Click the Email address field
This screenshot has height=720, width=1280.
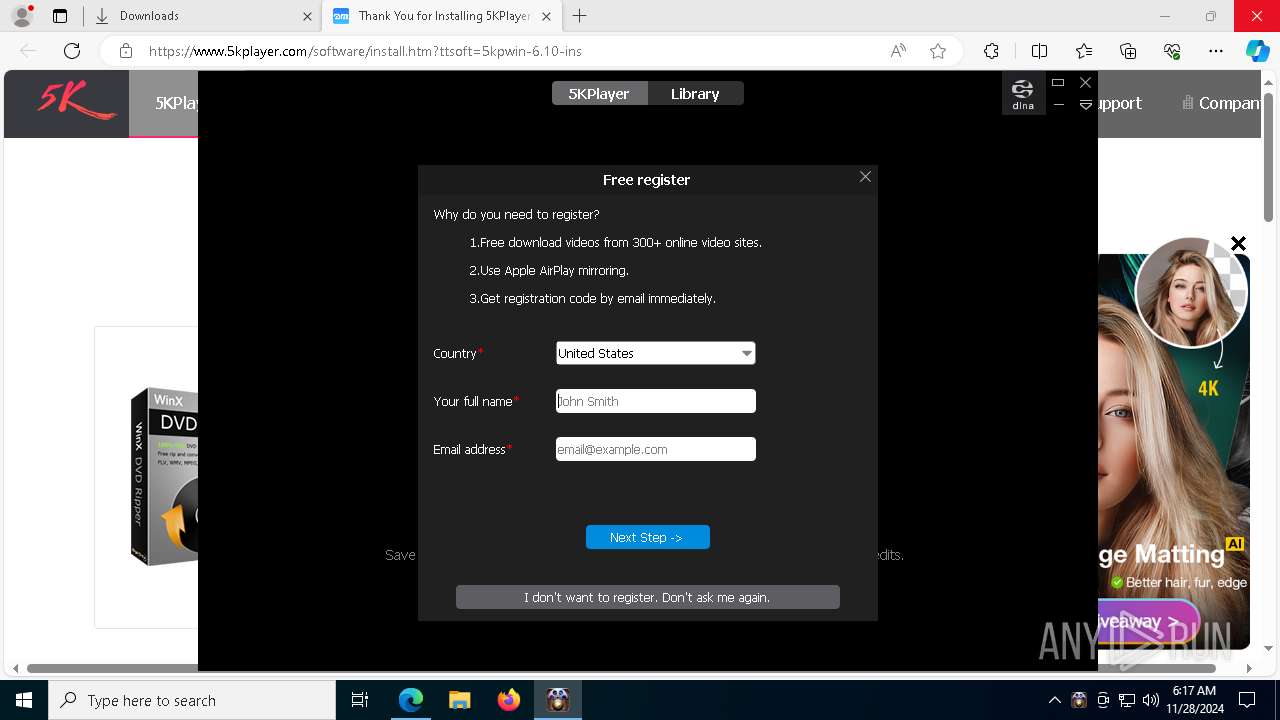655,449
